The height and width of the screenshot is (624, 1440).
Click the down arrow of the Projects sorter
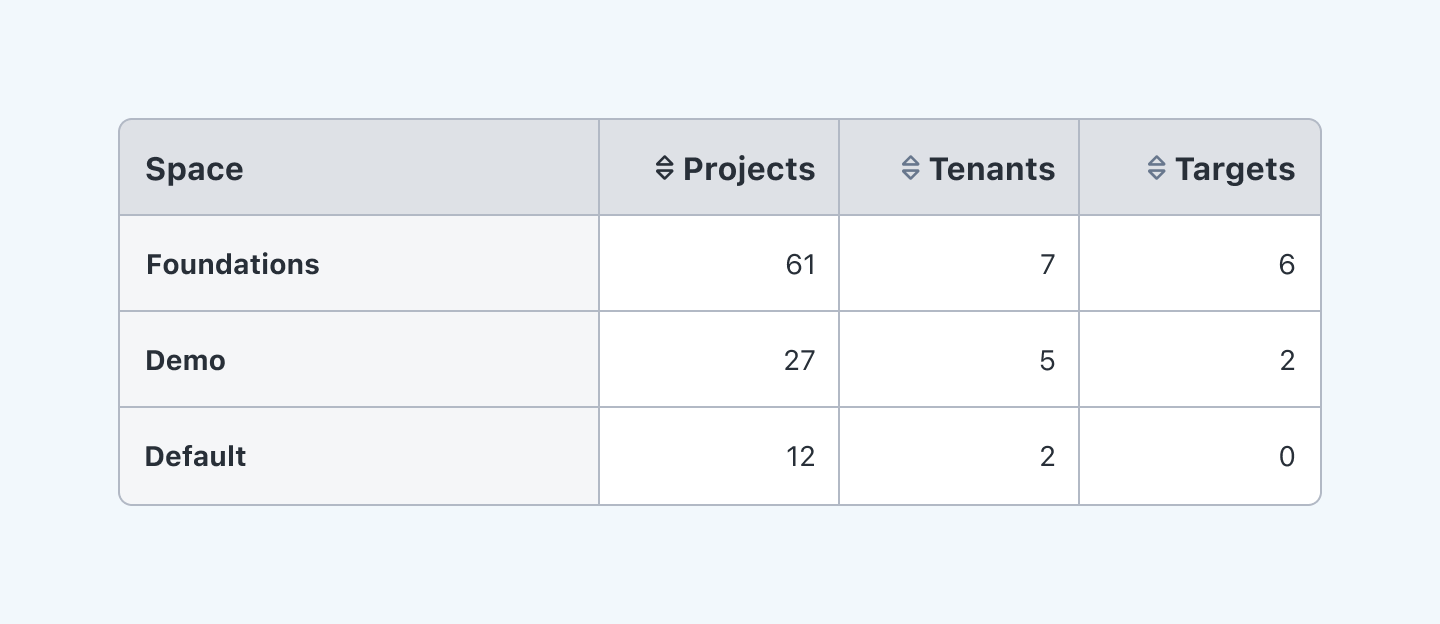[663, 174]
